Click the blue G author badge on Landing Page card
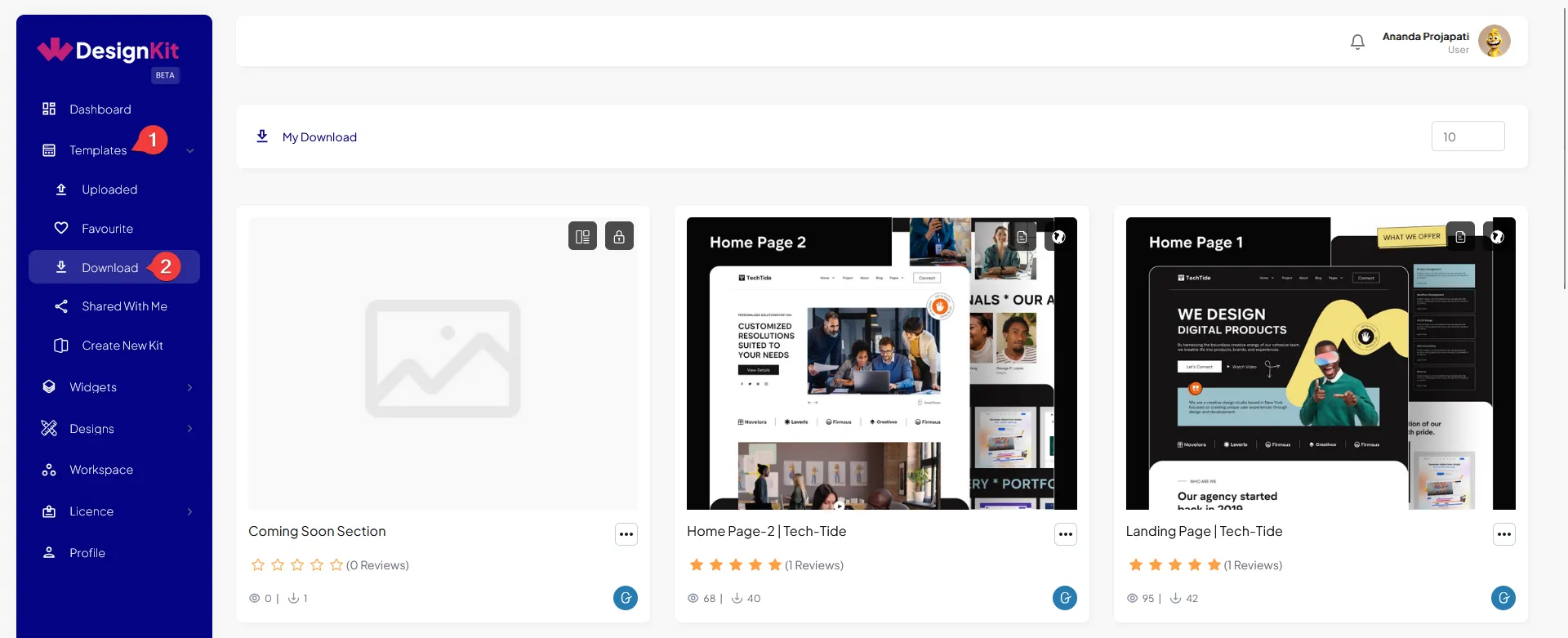The width and height of the screenshot is (1568, 638). tap(1503, 598)
